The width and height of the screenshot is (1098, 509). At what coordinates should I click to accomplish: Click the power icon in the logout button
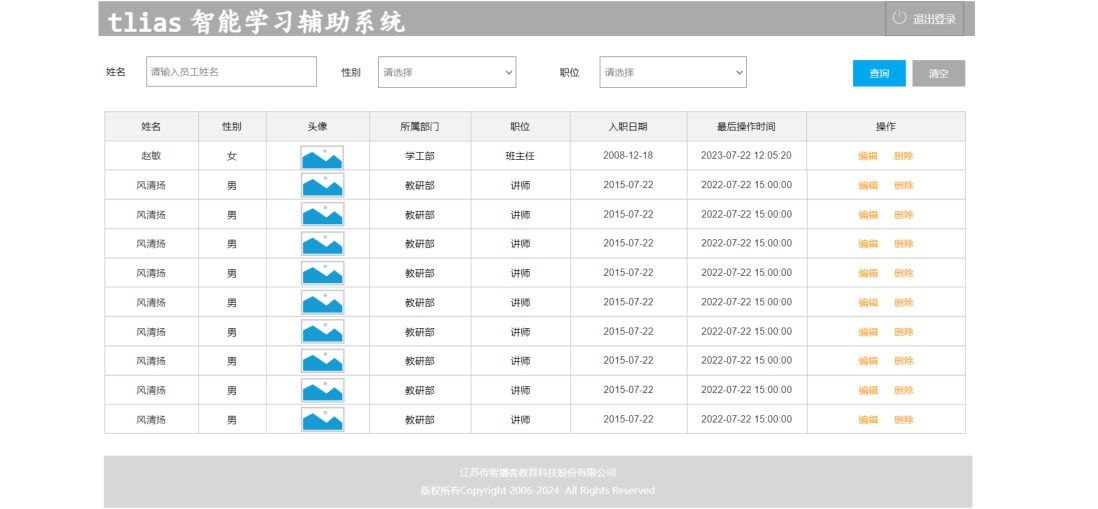coord(900,18)
